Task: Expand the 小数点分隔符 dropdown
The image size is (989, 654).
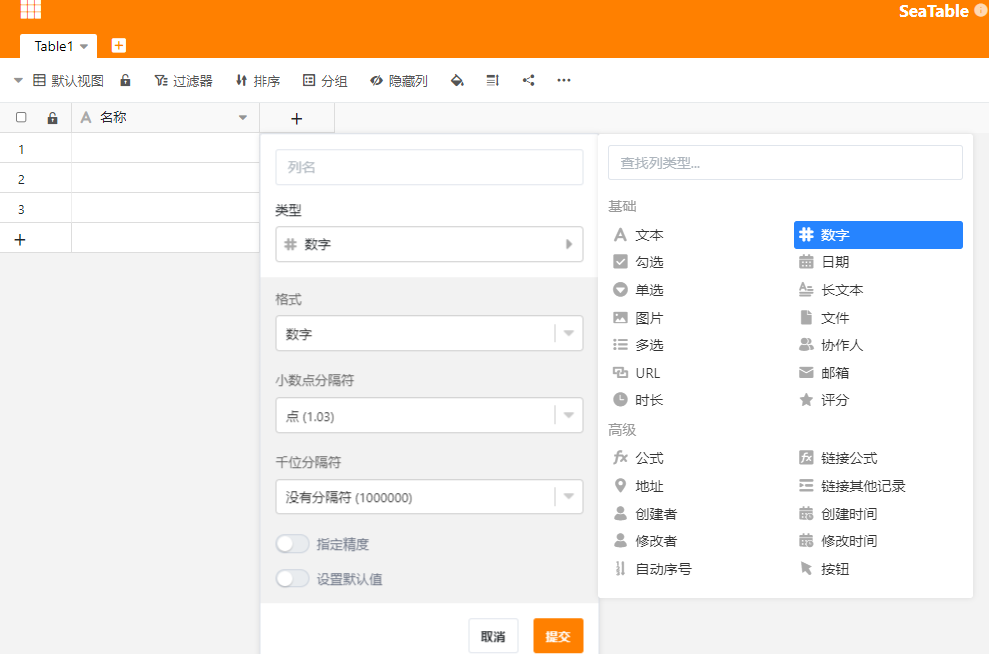Action: coord(429,413)
